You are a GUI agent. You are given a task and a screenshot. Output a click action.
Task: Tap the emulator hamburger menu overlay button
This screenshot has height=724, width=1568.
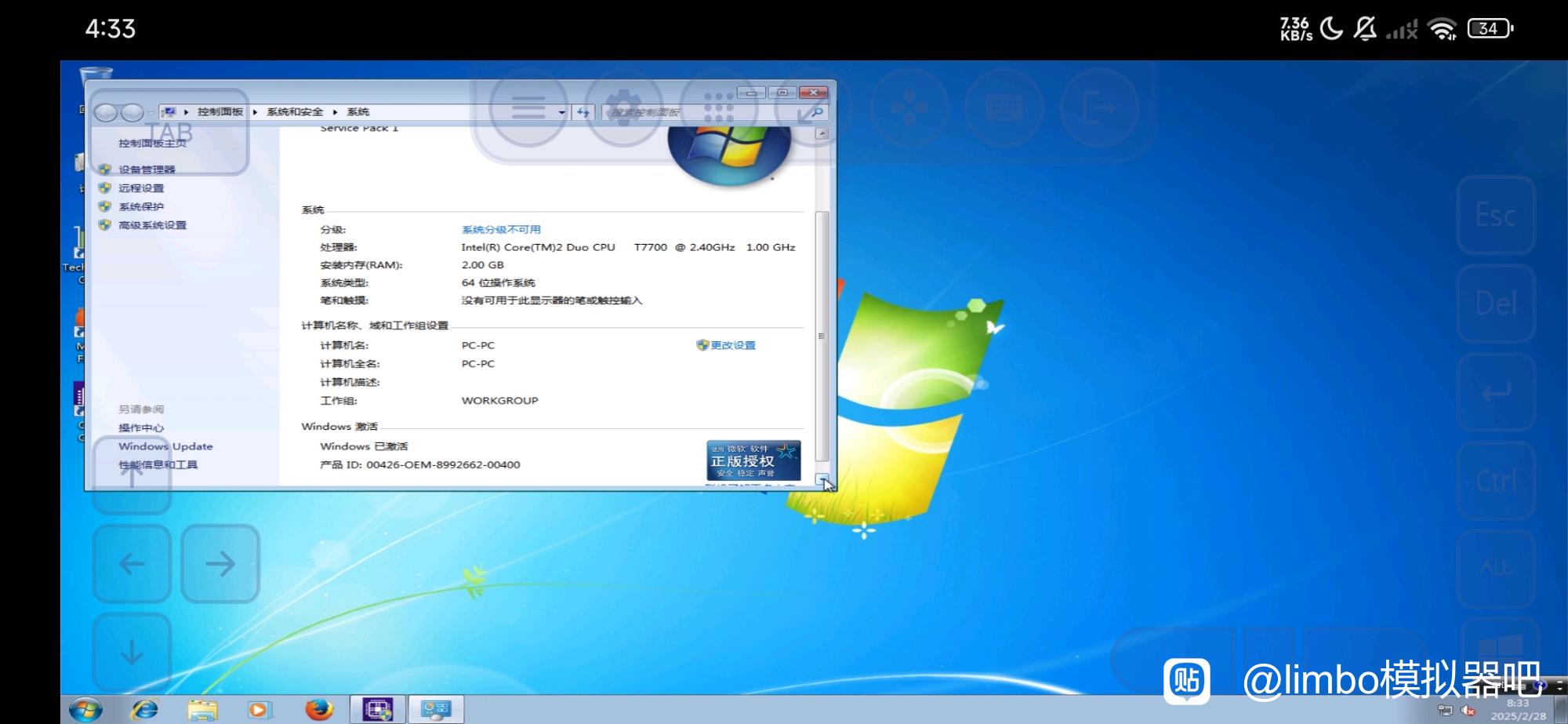(528, 107)
